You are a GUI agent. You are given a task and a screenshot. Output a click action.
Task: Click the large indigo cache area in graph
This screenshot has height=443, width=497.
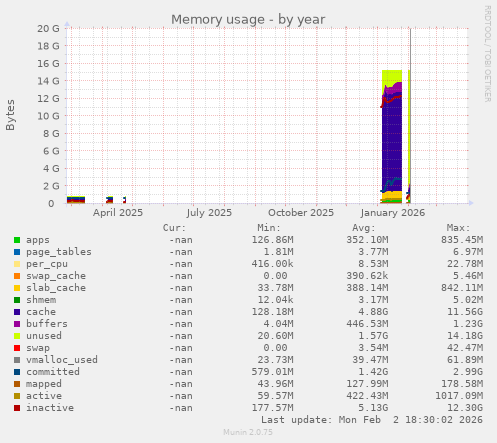[x=392, y=143]
